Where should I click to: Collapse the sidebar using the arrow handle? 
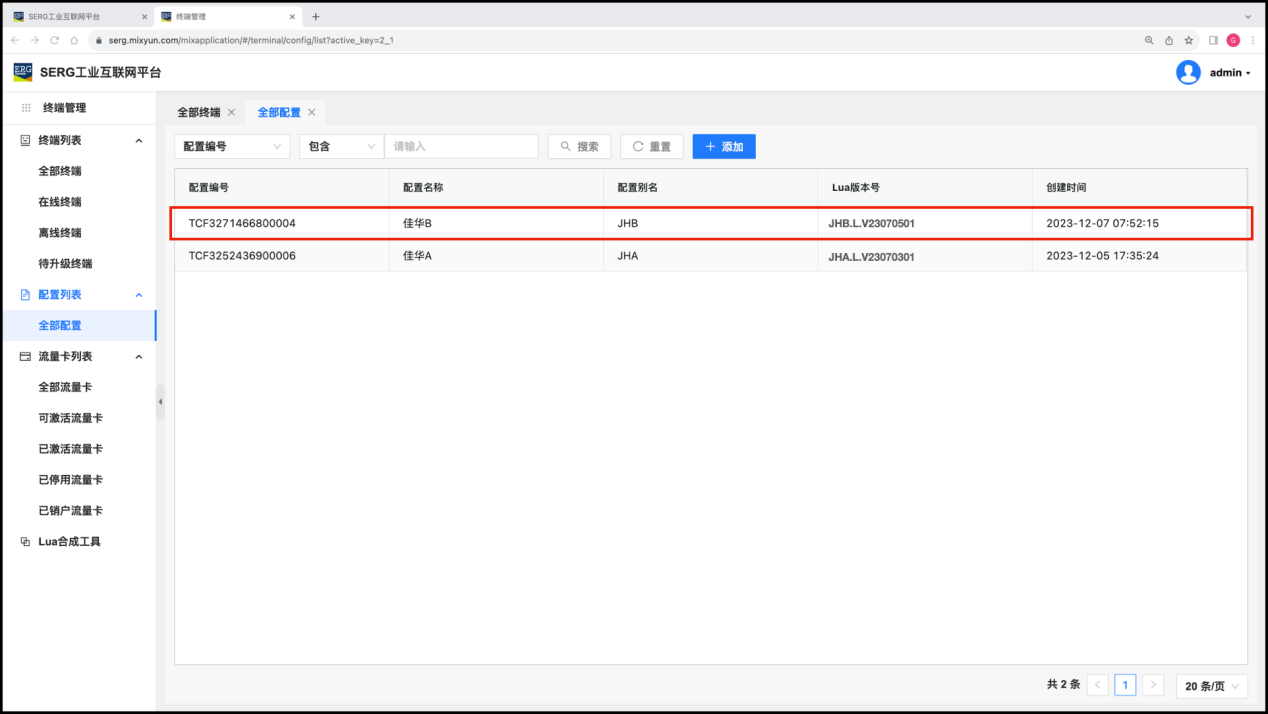coord(160,401)
